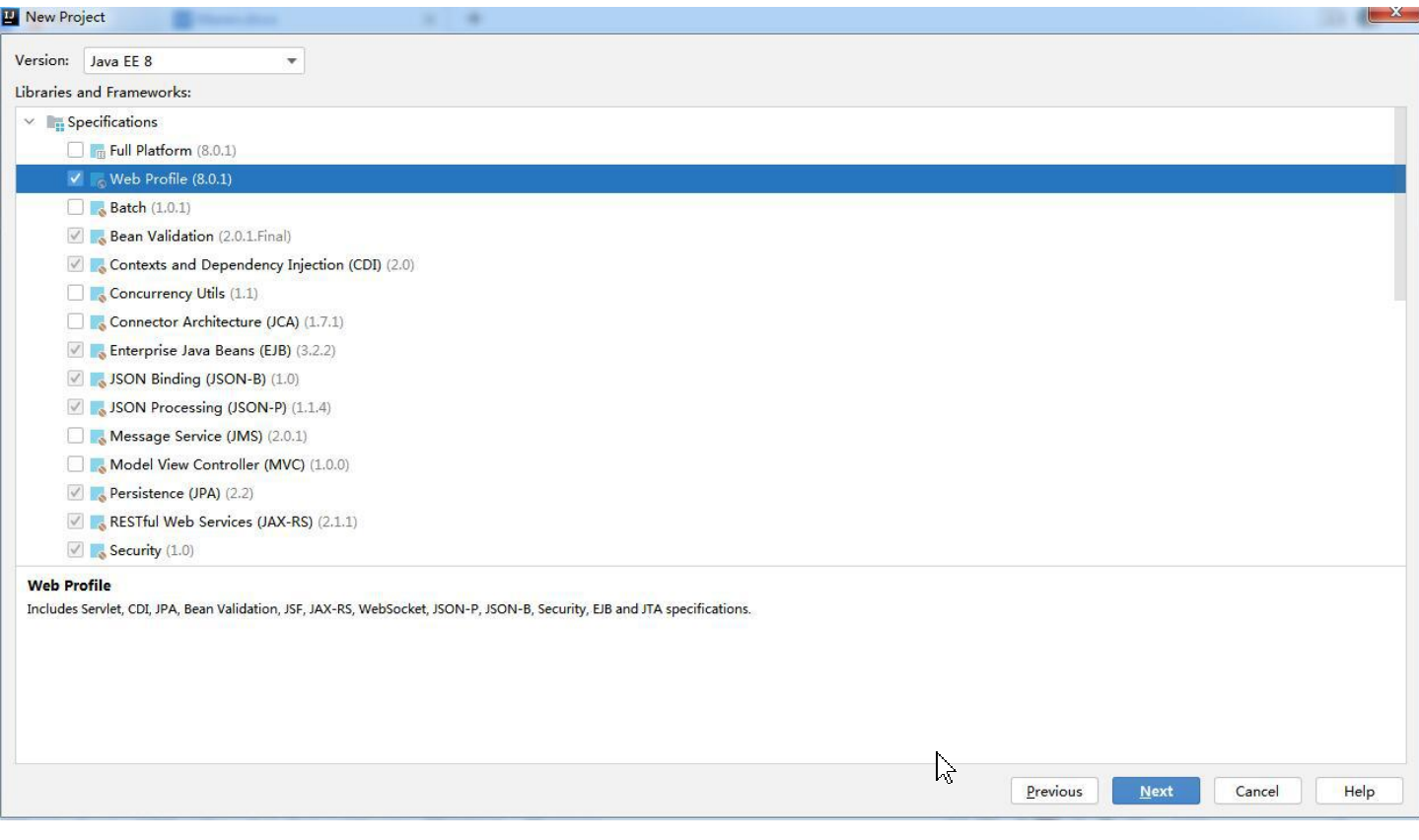Click the Persistence JPA library icon
1419x840 pixels.
pyautogui.click(x=98, y=494)
